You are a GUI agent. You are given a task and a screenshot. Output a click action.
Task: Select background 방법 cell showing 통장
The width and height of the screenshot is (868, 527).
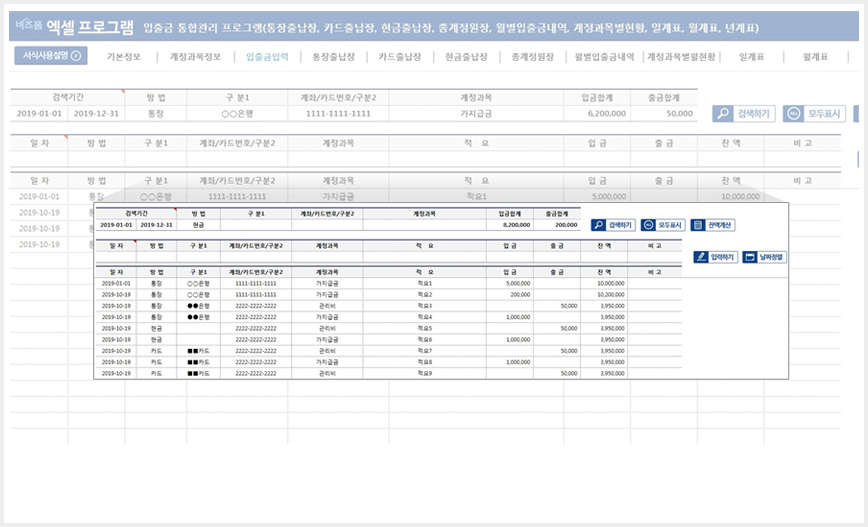[156, 113]
